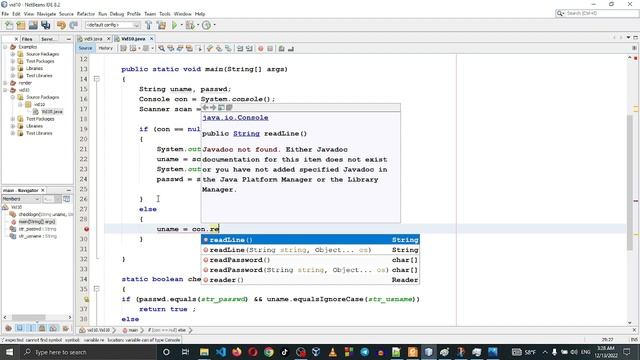The image size is (640, 360).
Task: Open the Navigate menu
Action: point(46,14)
